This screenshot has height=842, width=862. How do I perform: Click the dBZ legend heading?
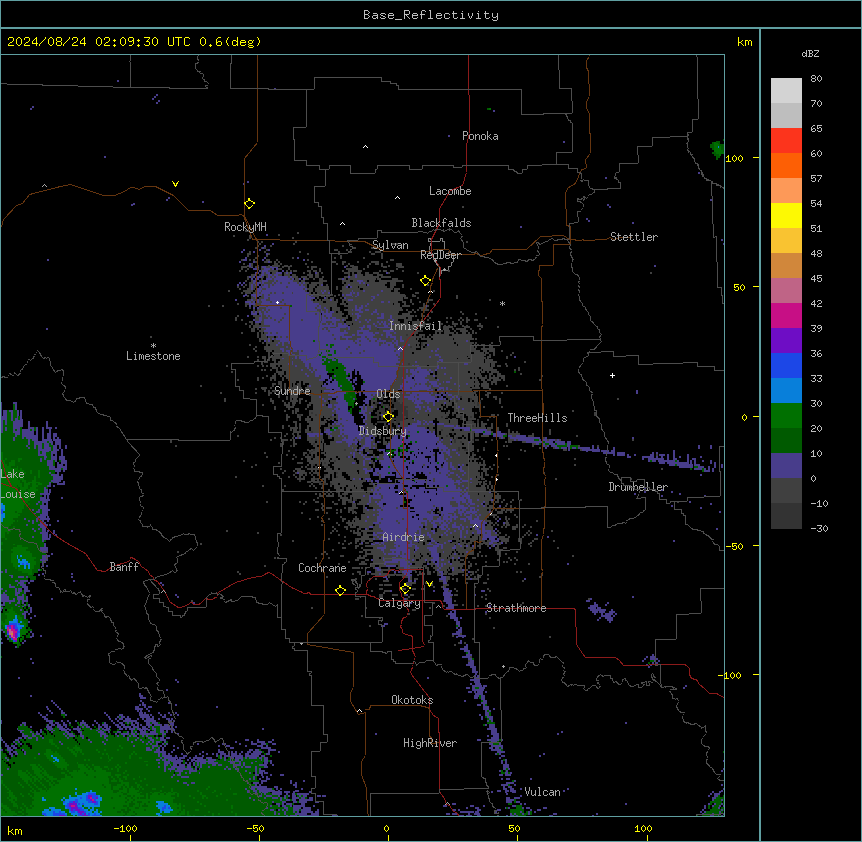810,53
